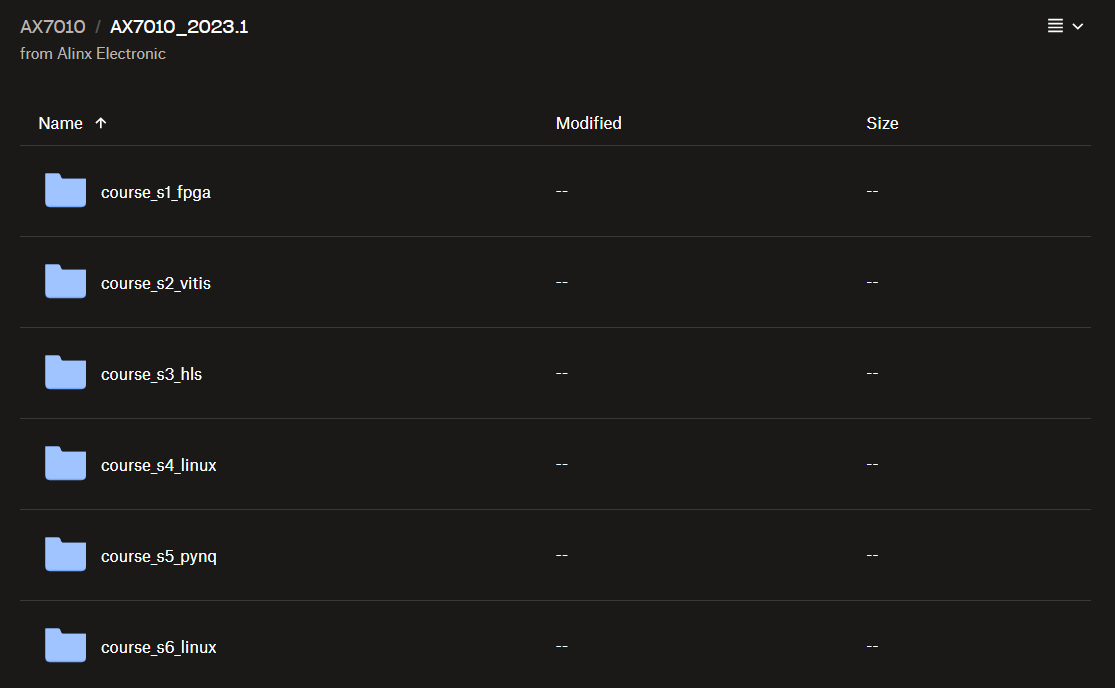The height and width of the screenshot is (688, 1115).
Task: Select the AX7010_2023.1 breadcrumb title
Action: [179, 27]
